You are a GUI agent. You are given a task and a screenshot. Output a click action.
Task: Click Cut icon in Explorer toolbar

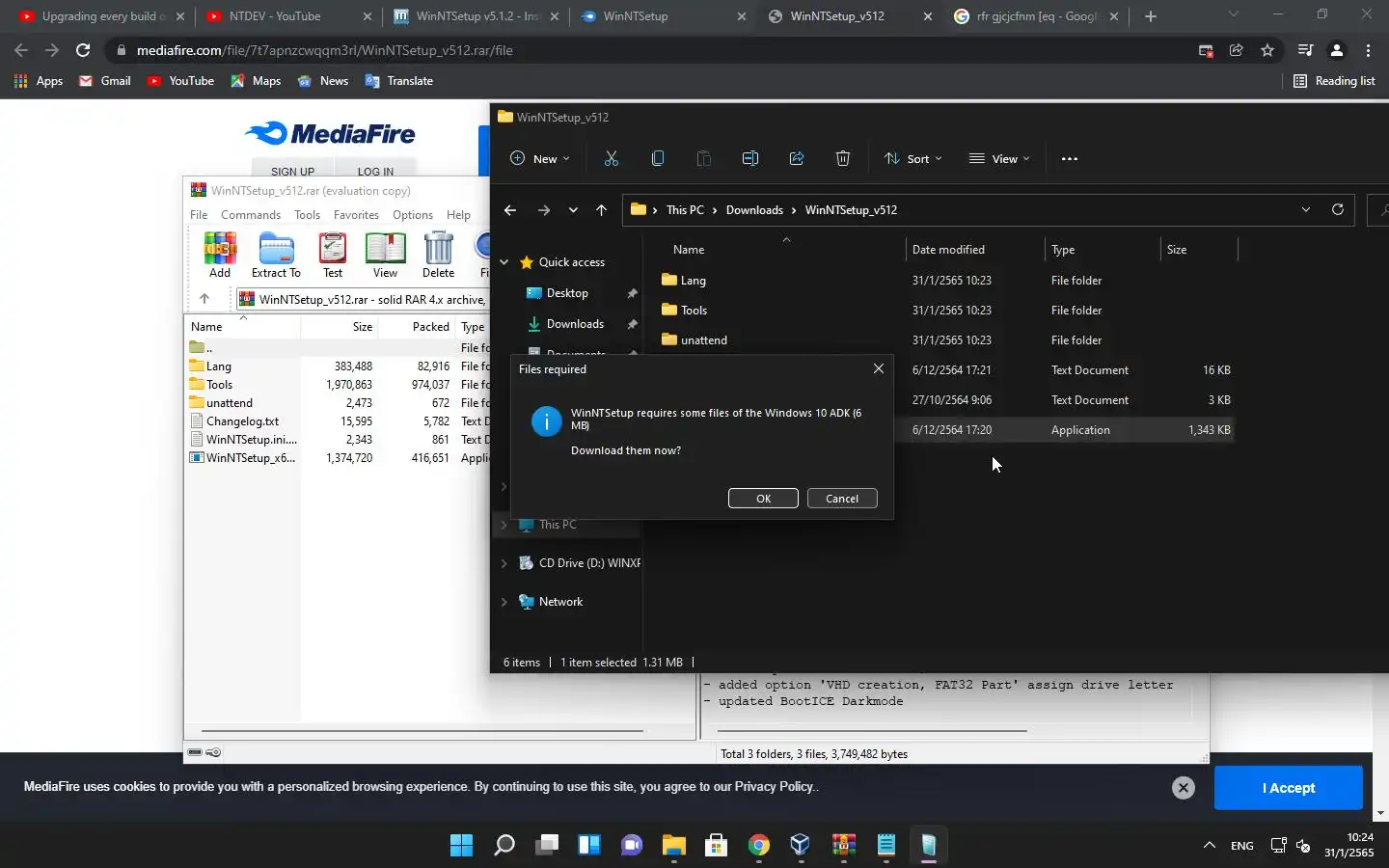[611, 158]
